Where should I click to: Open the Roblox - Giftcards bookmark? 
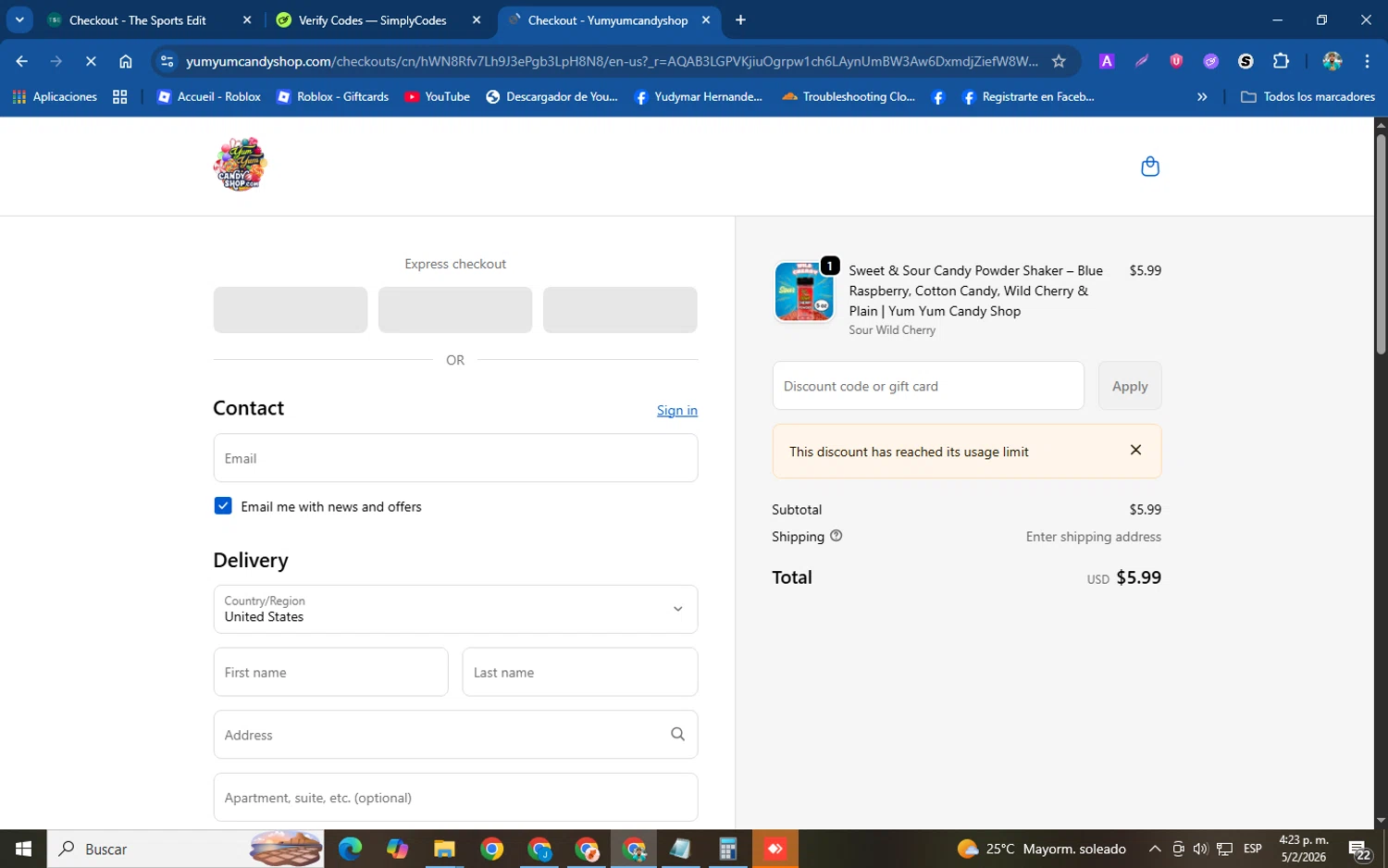click(x=333, y=96)
